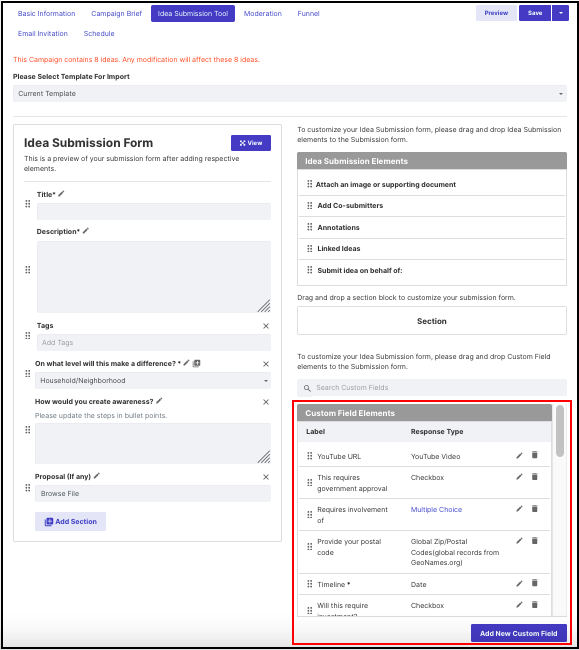Switch to the Moderation tab
Image resolution: width=579 pixels, height=650 pixels.
coord(263,13)
